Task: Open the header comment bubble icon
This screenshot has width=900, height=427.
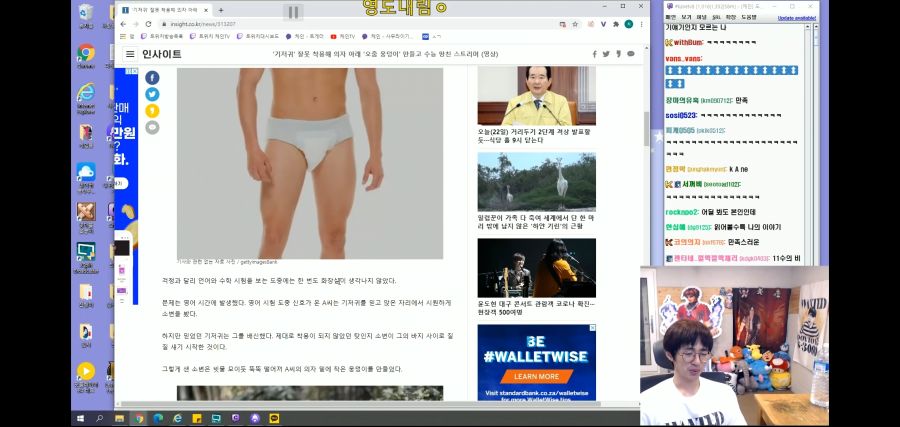Action: (631, 54)
